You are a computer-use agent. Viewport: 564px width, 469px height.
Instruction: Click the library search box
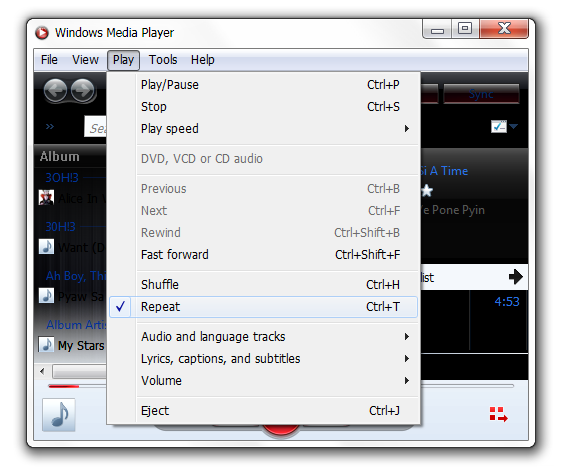(95, 127)
